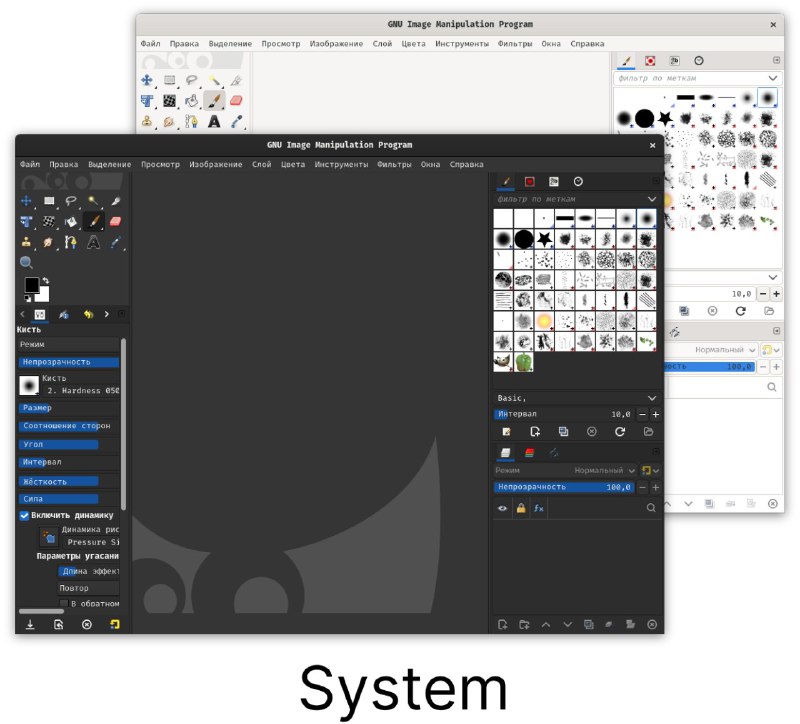Open Справка menu in light window
The height and width of the screenshot is (724, 800).
click(587, 44)
